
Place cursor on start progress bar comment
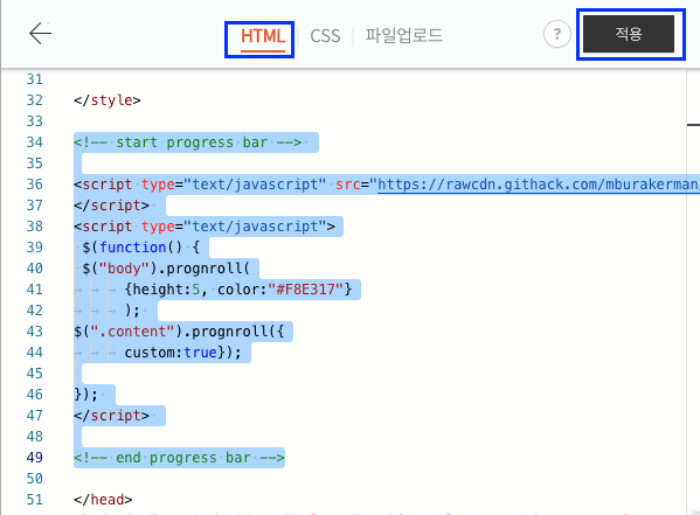[188, 142]
